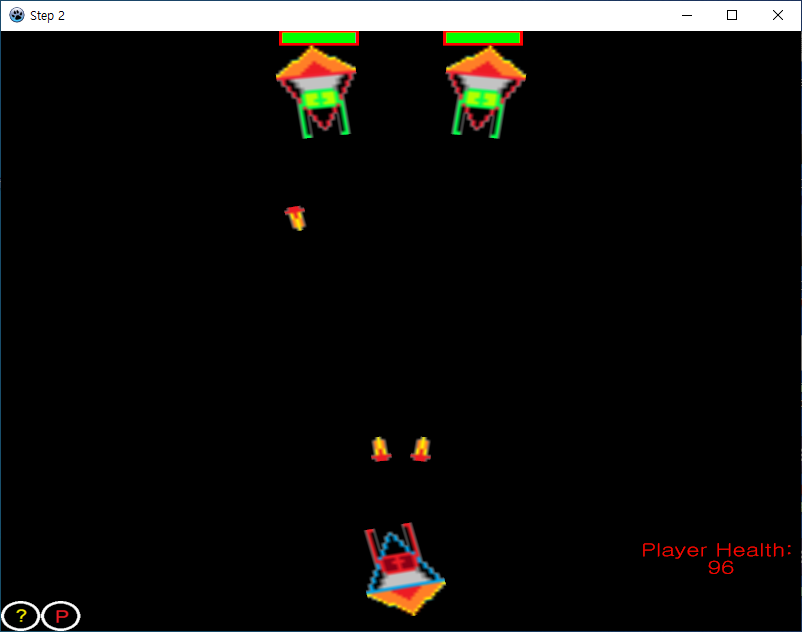Click the 'Step 2' window title
The image size is (802, 632).
[47, 16]
